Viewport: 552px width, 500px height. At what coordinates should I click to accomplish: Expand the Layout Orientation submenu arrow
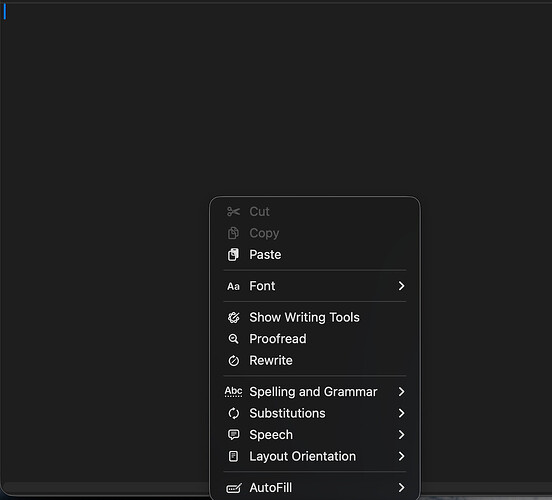401,456
